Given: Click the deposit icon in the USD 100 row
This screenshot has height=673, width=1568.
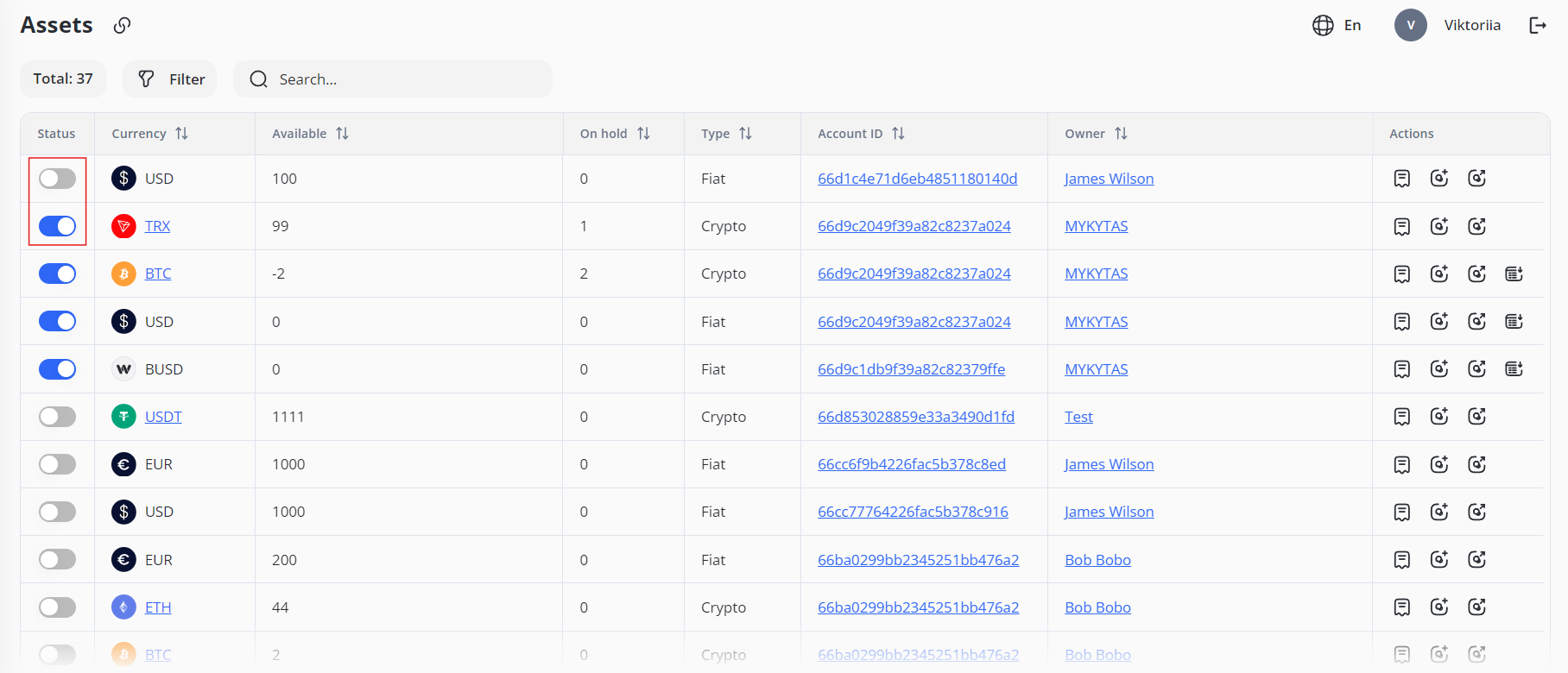Looking at the screenshot, I should click(x=1439, y=179).
